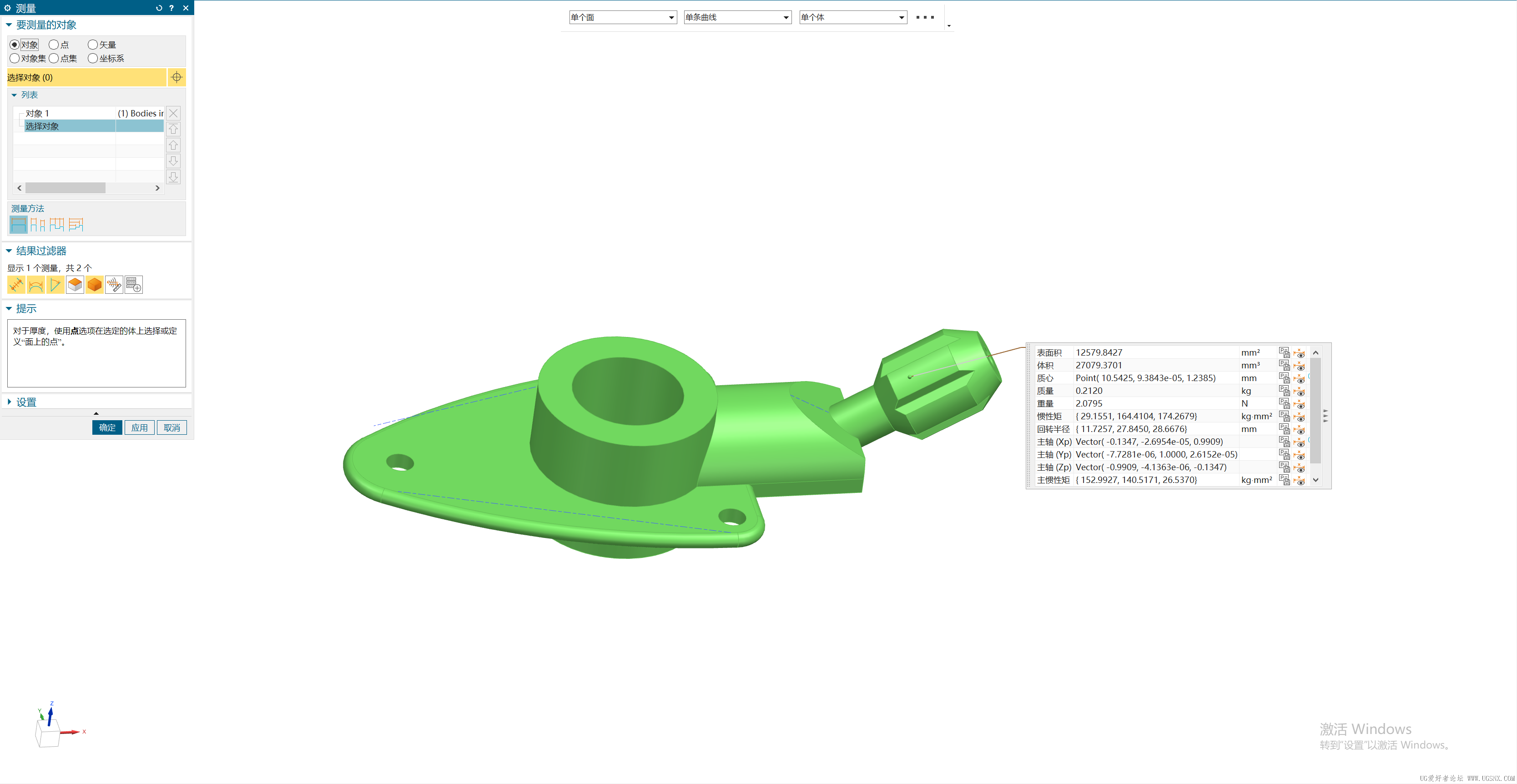Collapse the 结果过滤器 section
Viewport: 1517px width, 784px height.
pos(9,251)
